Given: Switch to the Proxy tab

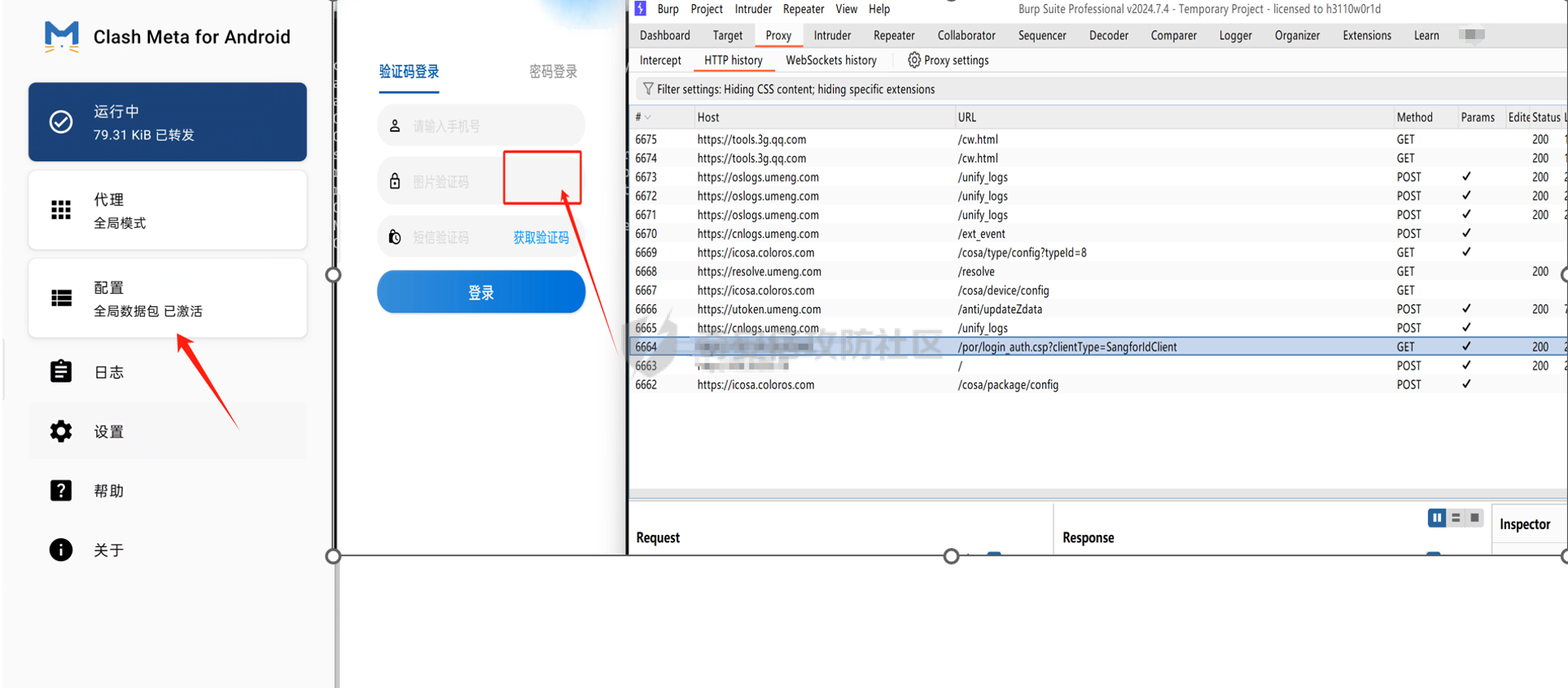Looking at the screenshot, I should [778, 35].
